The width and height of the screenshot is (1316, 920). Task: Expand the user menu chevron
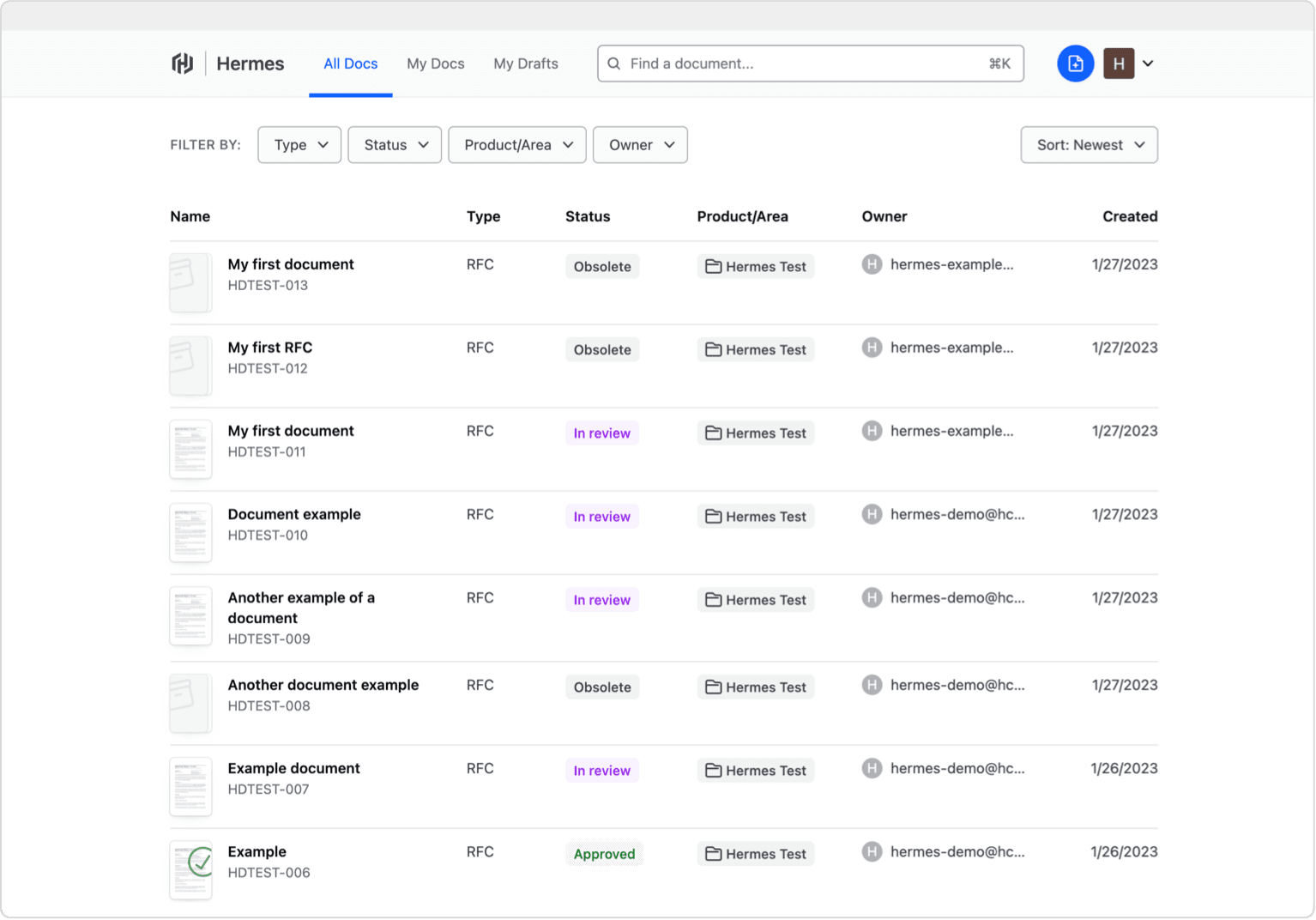(1148, 64)
